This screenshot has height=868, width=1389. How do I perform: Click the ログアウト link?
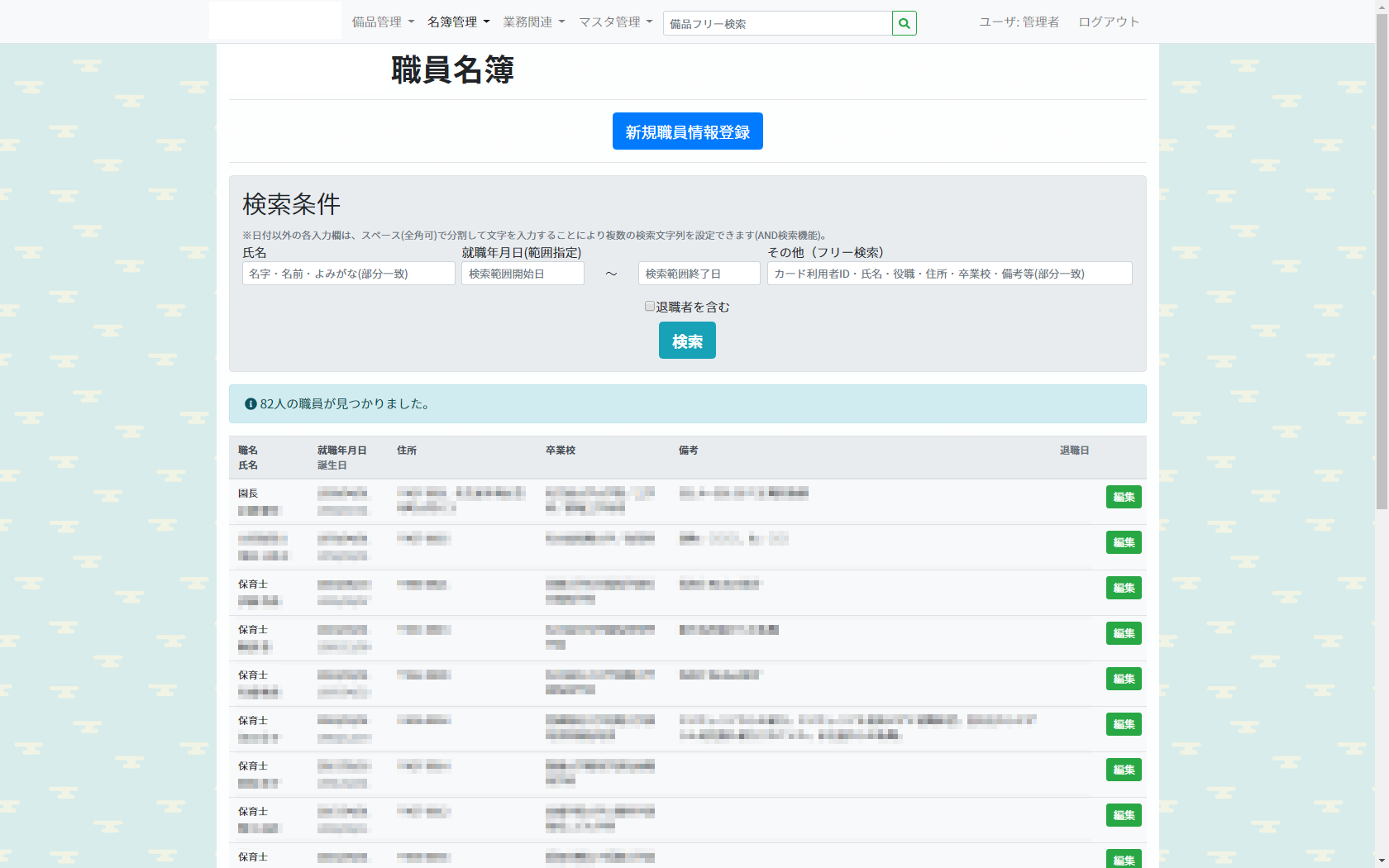click(x=1109, y=22)
